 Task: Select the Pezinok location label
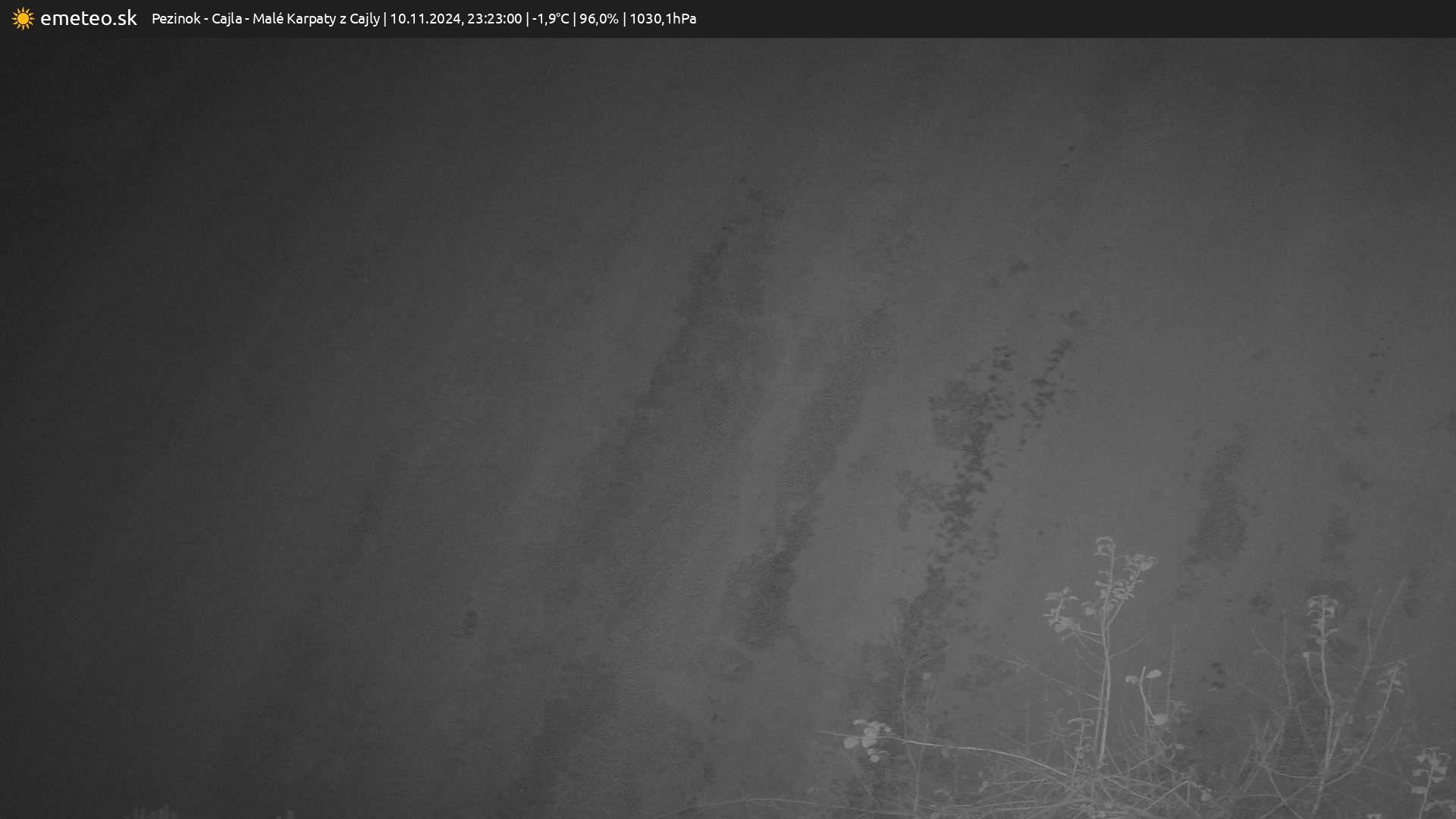(x=176, y=18)
